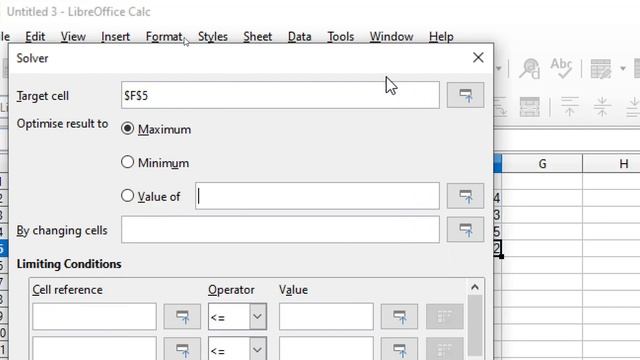The height and width of the screenshot is (360, 640).
Task: Open Window menu
Action: pos(391,37)
